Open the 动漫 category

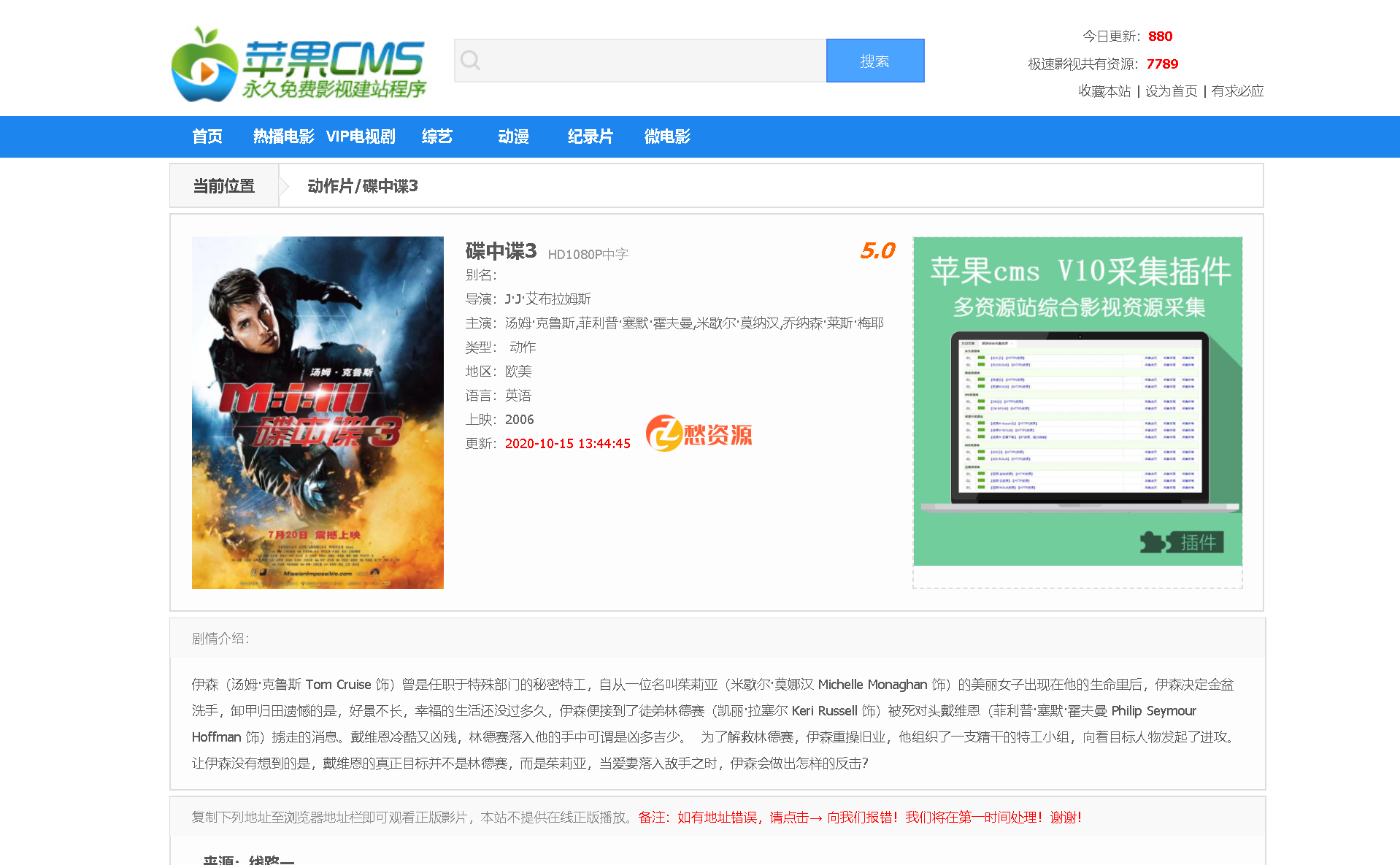point(513,137)
